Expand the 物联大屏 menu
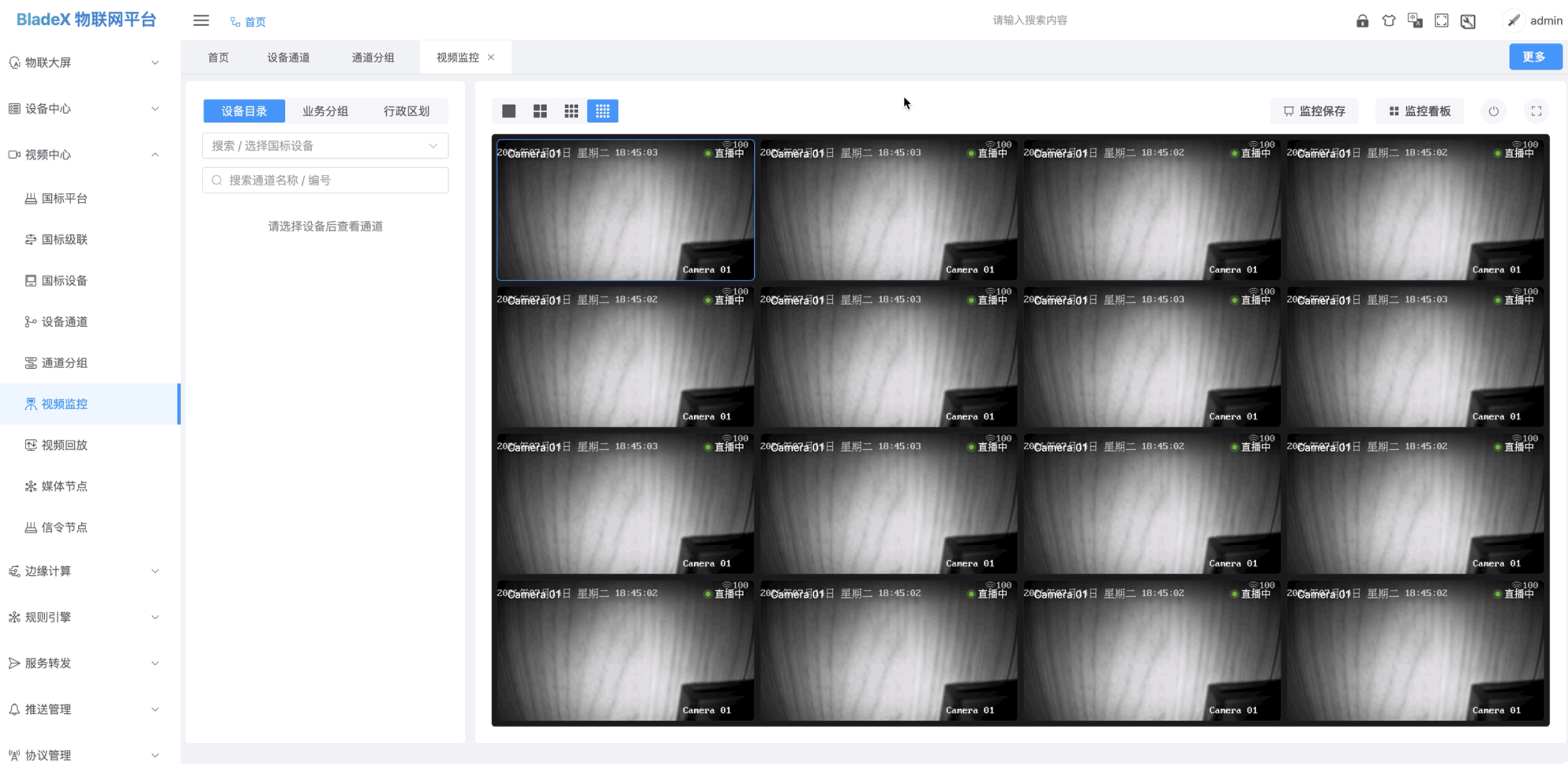The height and width of the screenshot is (765, 1568). tap(90, 62)
